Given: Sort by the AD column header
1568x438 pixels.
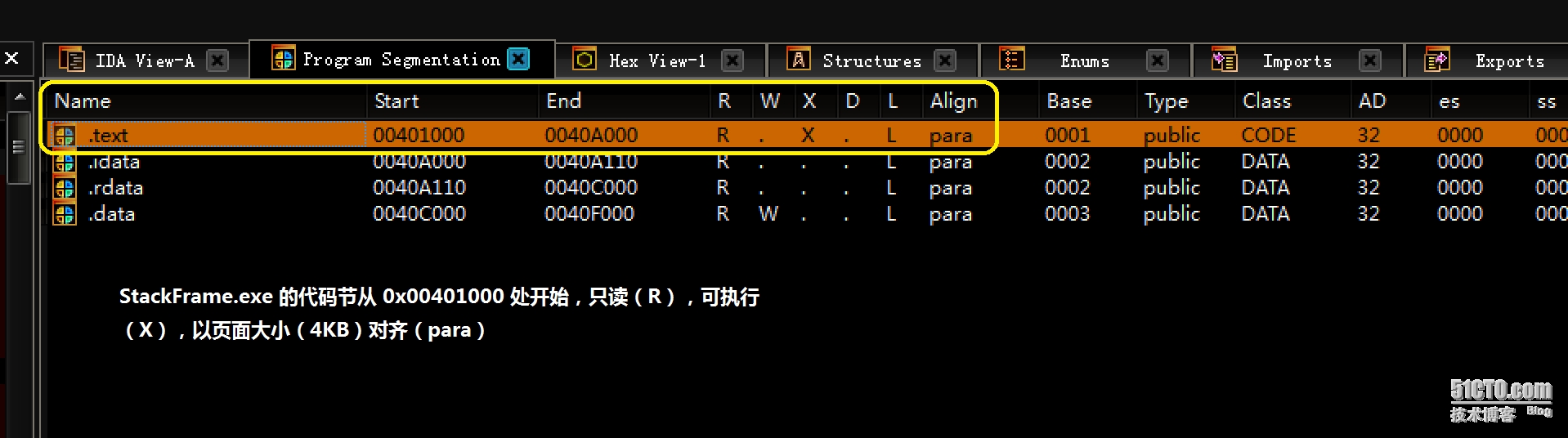Looking at the screenshot, I should [1372, 101].
